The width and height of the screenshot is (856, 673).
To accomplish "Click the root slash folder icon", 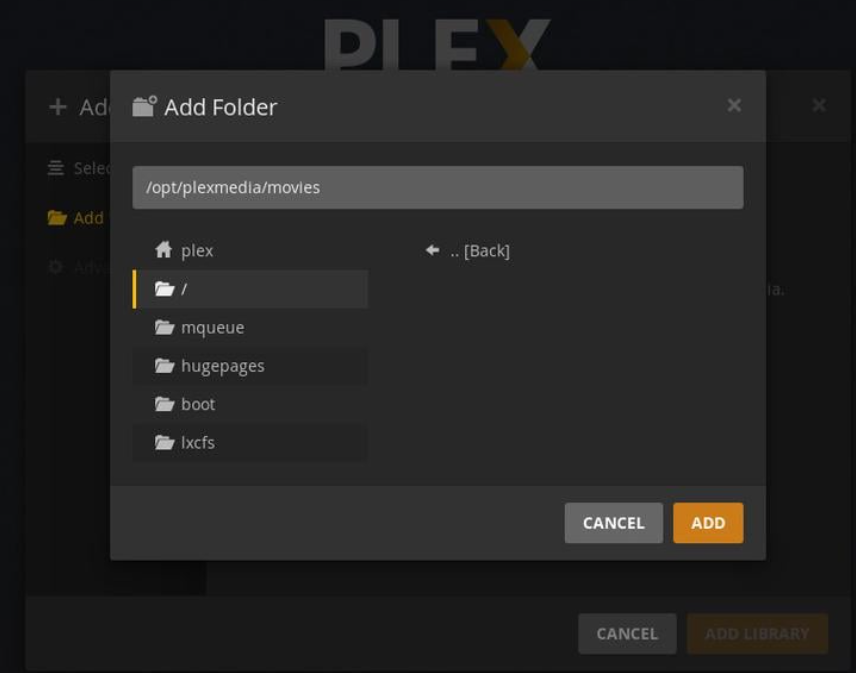I will point(164,289).
